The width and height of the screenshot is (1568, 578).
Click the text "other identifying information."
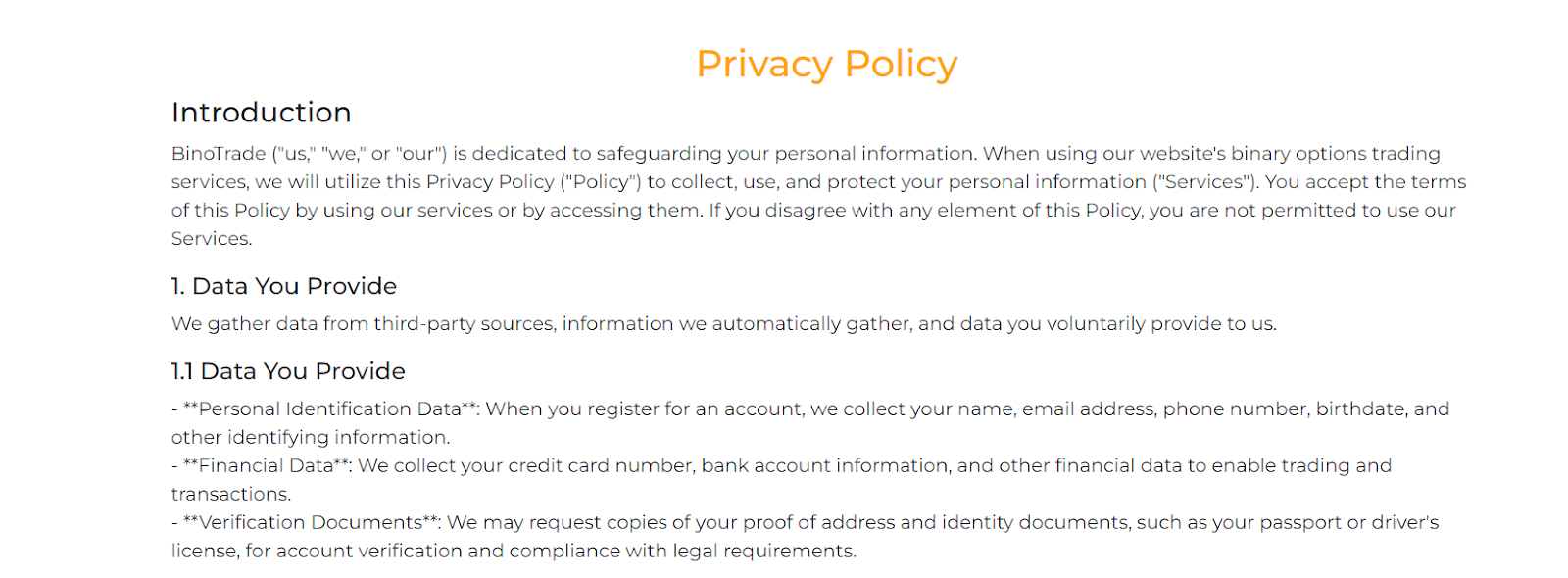(x=311, y=438)
